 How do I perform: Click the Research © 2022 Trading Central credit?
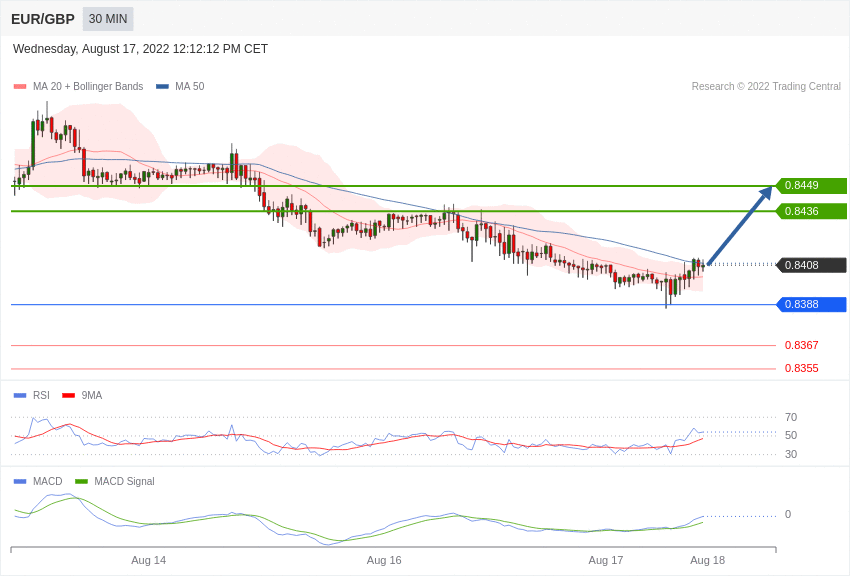(x=766, y=86)
